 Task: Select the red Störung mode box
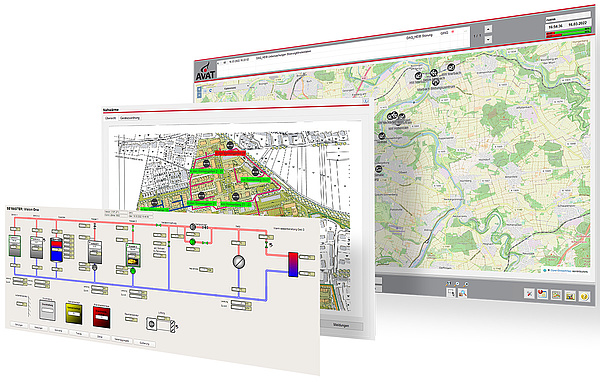tap(101, 316)
